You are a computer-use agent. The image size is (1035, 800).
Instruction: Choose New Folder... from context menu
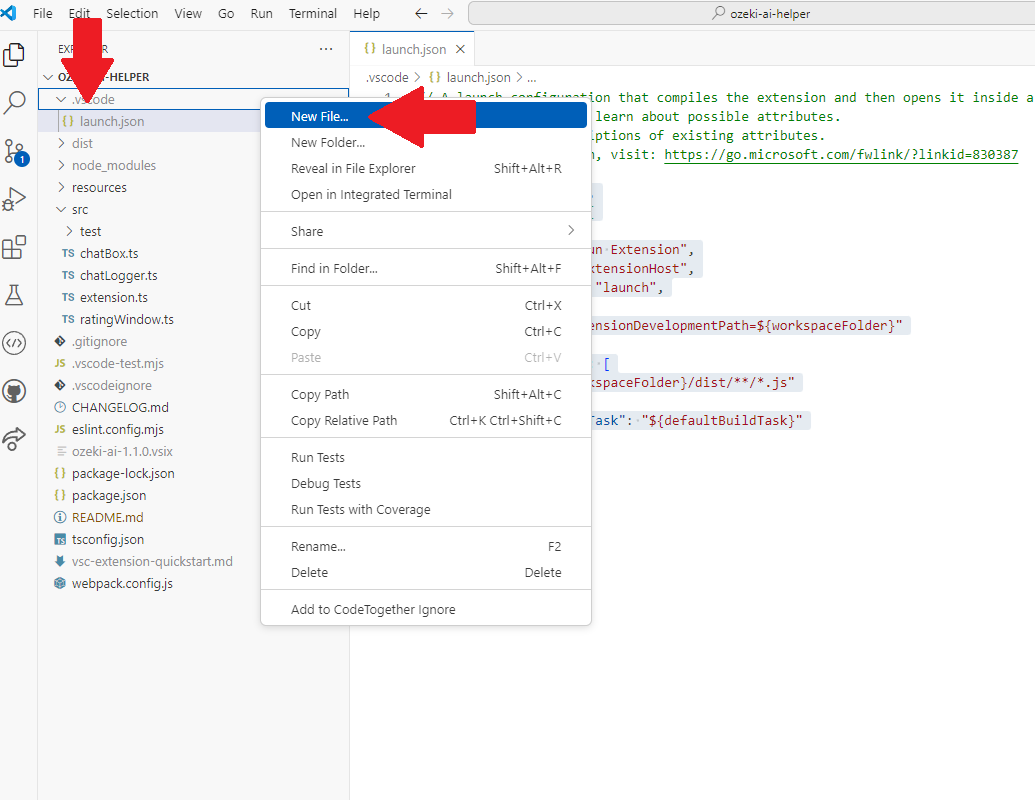point(426,143)
